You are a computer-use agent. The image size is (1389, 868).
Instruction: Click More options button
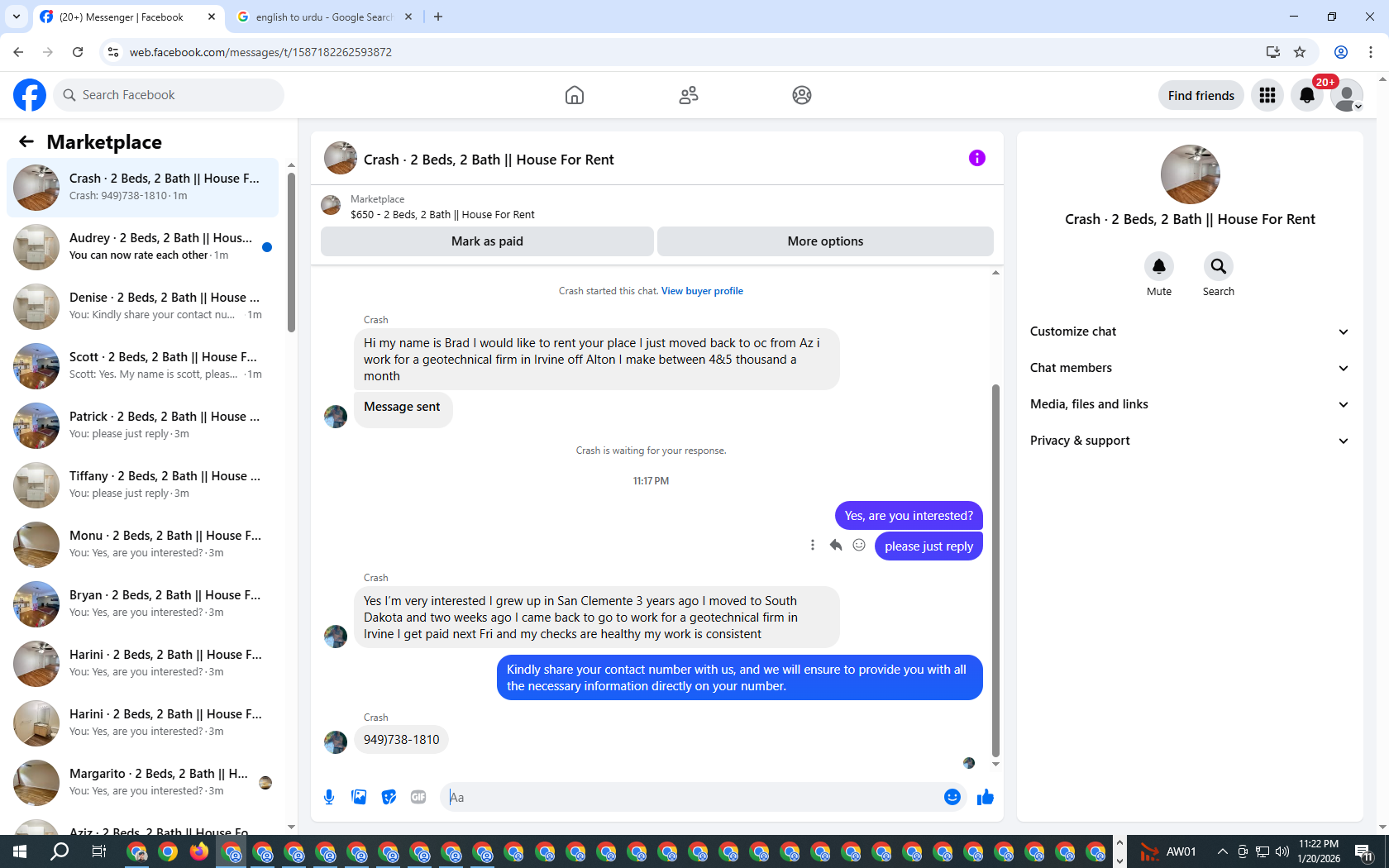coord(825,241)
